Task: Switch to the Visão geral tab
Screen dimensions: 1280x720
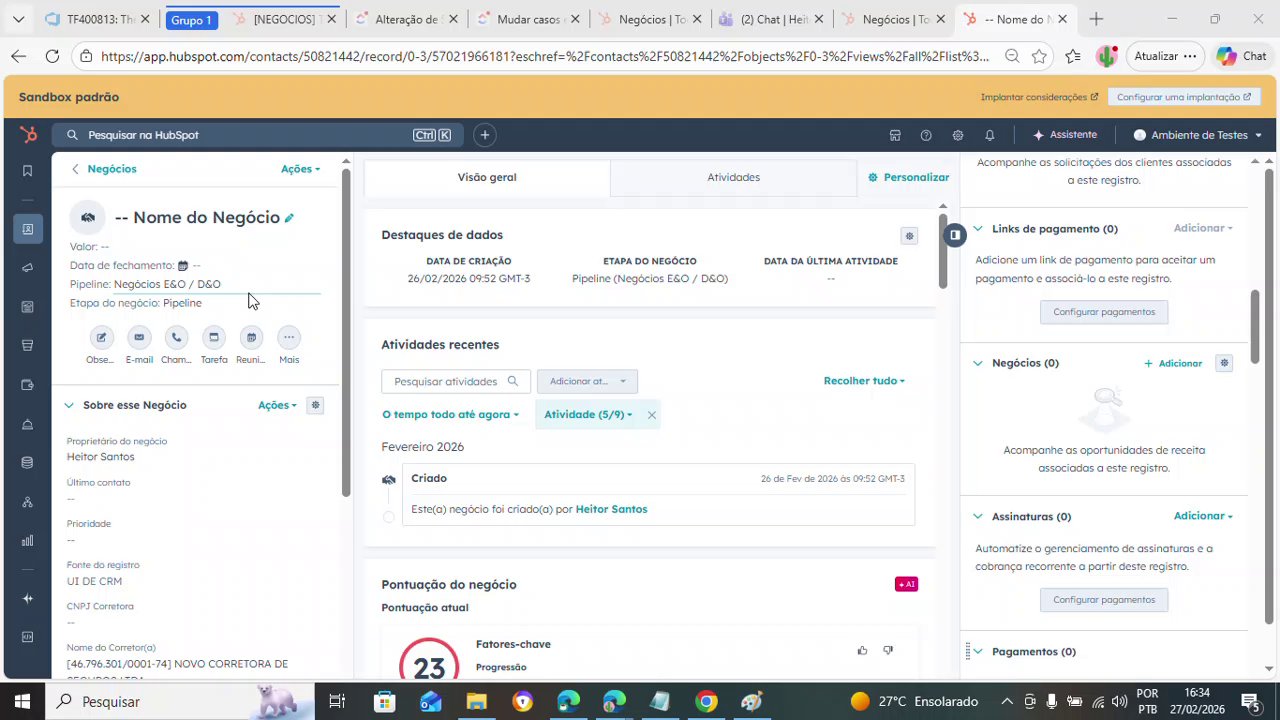Action: point(487,177)
